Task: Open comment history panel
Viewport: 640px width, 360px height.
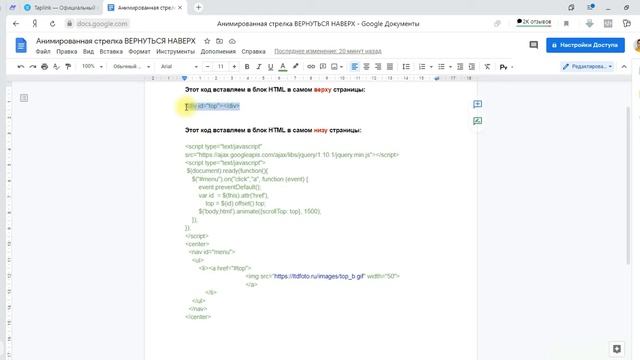Action: click(x=533, y=45)
